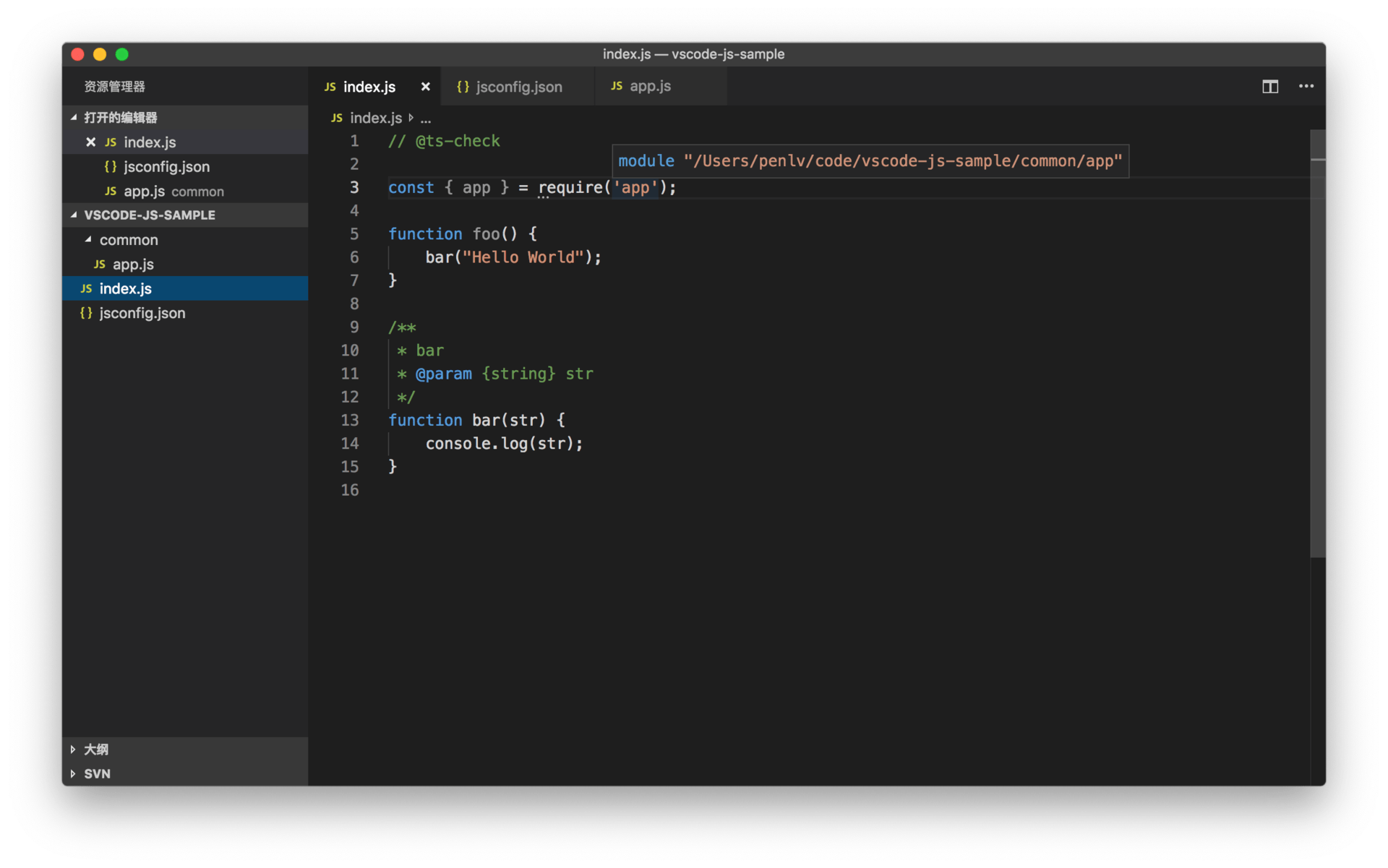Screen dimensions: 1388x868
Task: Expand the 大纲 outline section
Action: (186, 749)
